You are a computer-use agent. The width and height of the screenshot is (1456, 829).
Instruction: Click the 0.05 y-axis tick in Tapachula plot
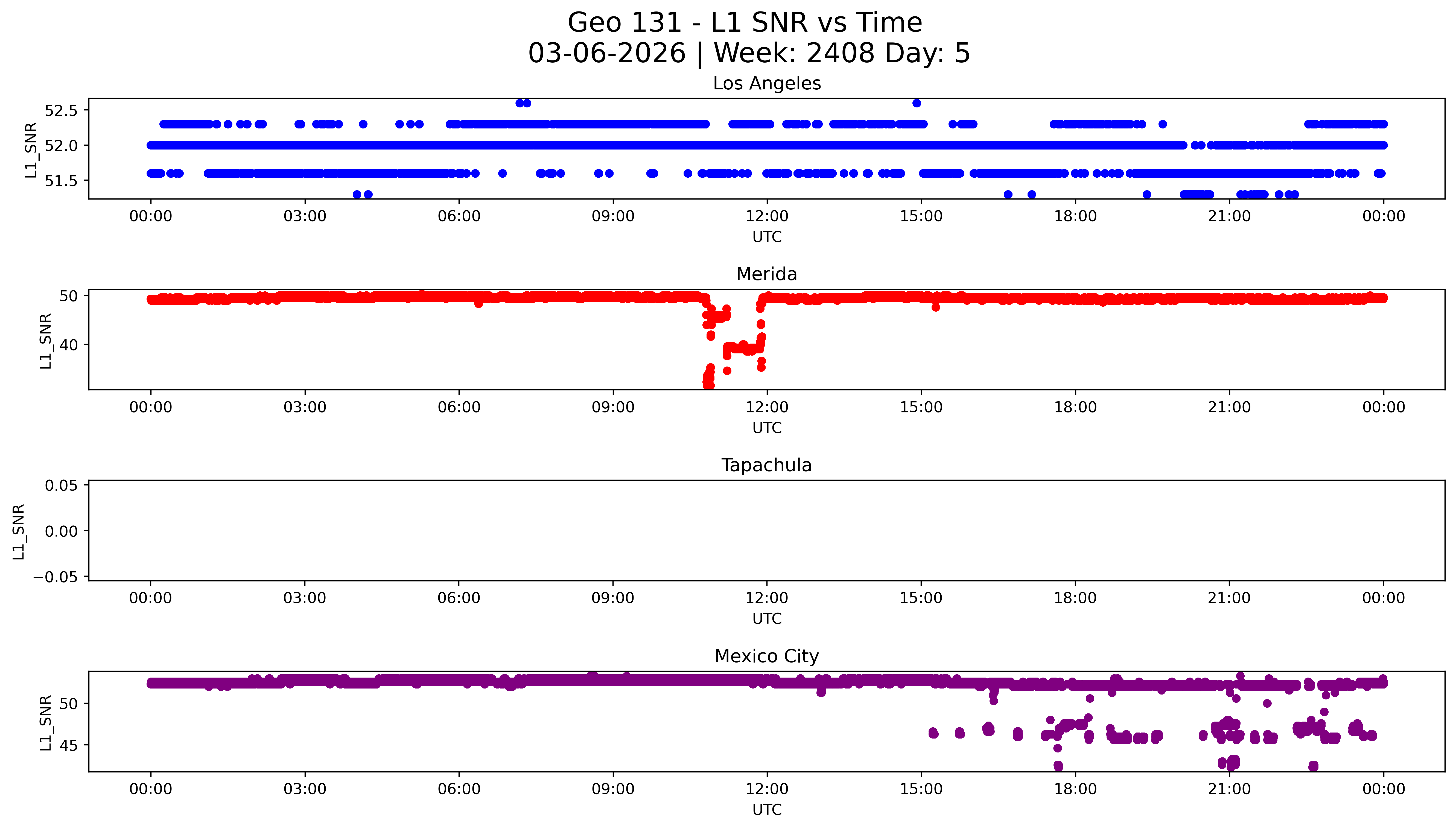(x=61, y=486)
